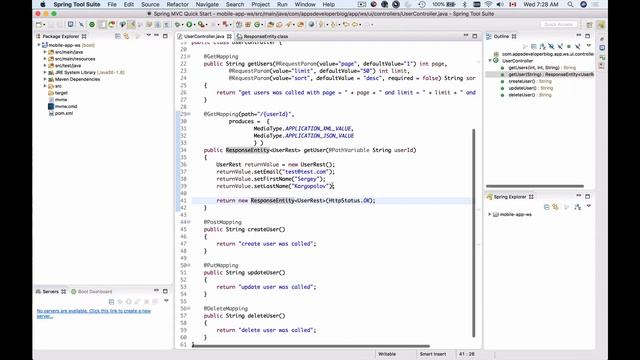This screenshot has width=640, height=360.
Task: Open the Outline view menu arrow
Action: point(588,46)
